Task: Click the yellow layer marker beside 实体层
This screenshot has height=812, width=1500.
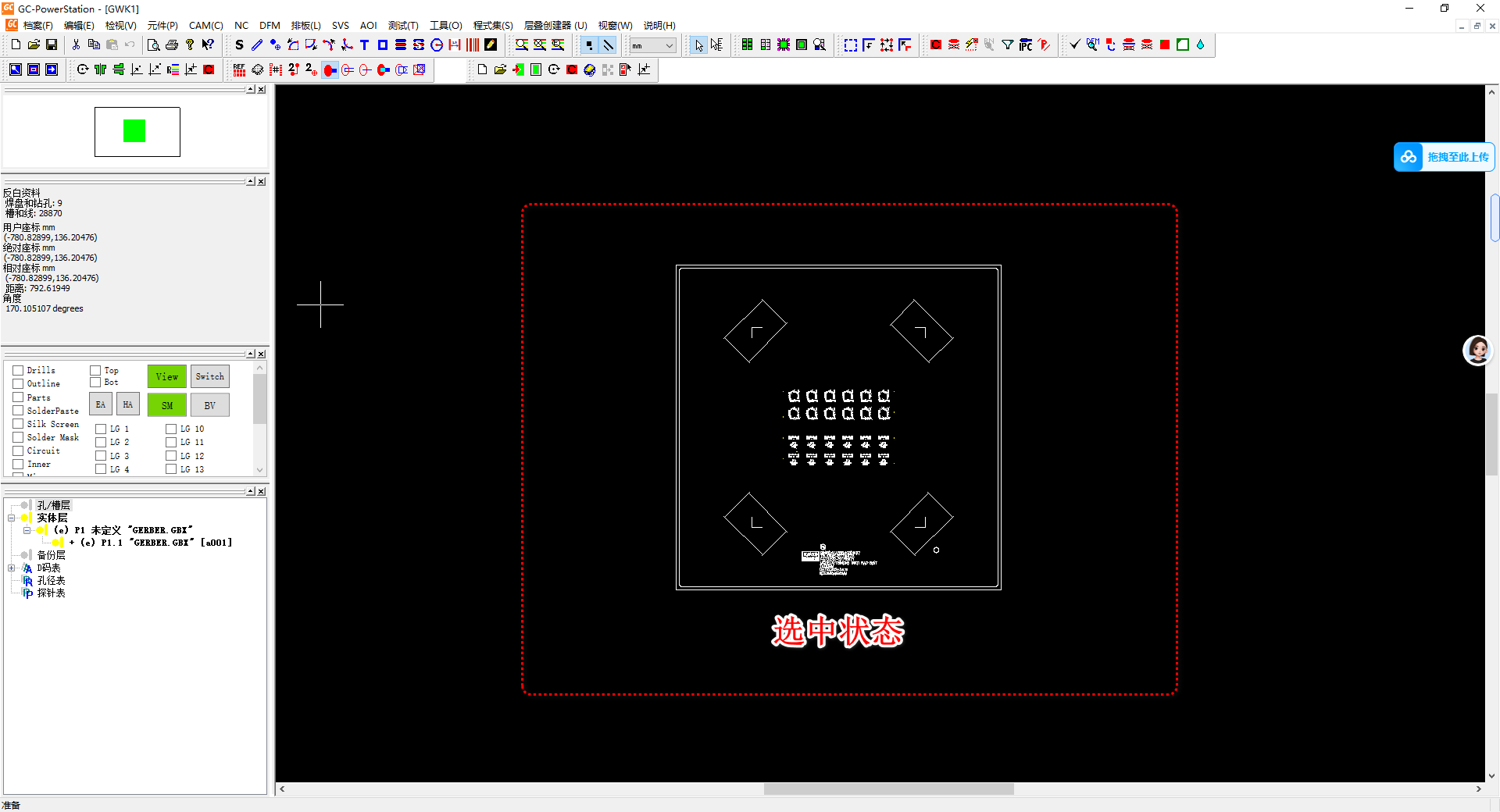Action: point(27,518)
